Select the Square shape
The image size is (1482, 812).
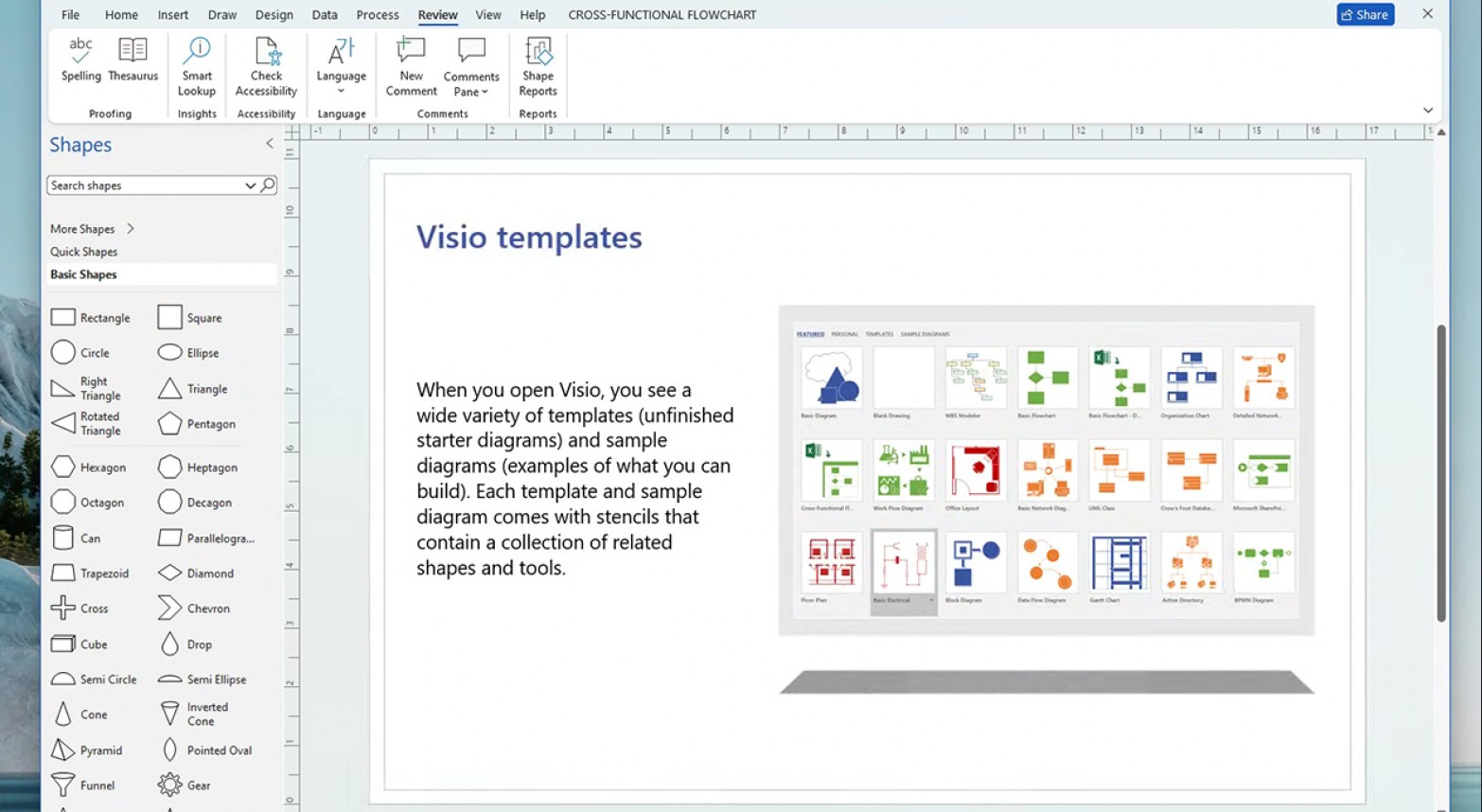pos(190,318)
